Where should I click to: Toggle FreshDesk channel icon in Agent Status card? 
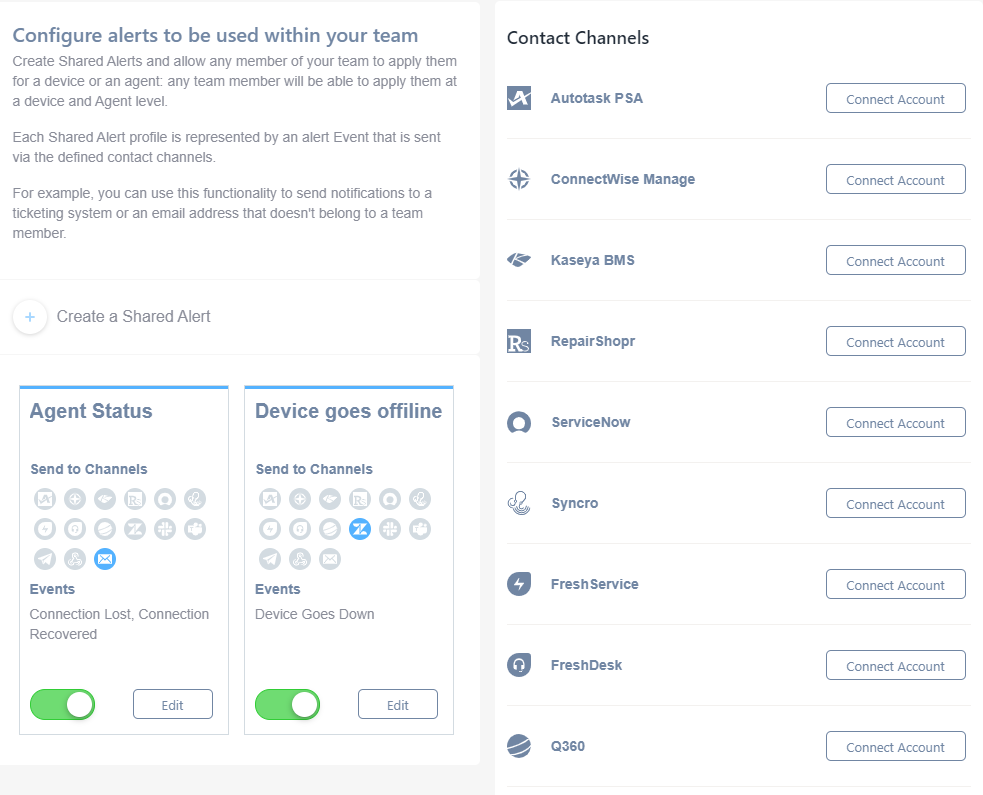tap(75, 529)
